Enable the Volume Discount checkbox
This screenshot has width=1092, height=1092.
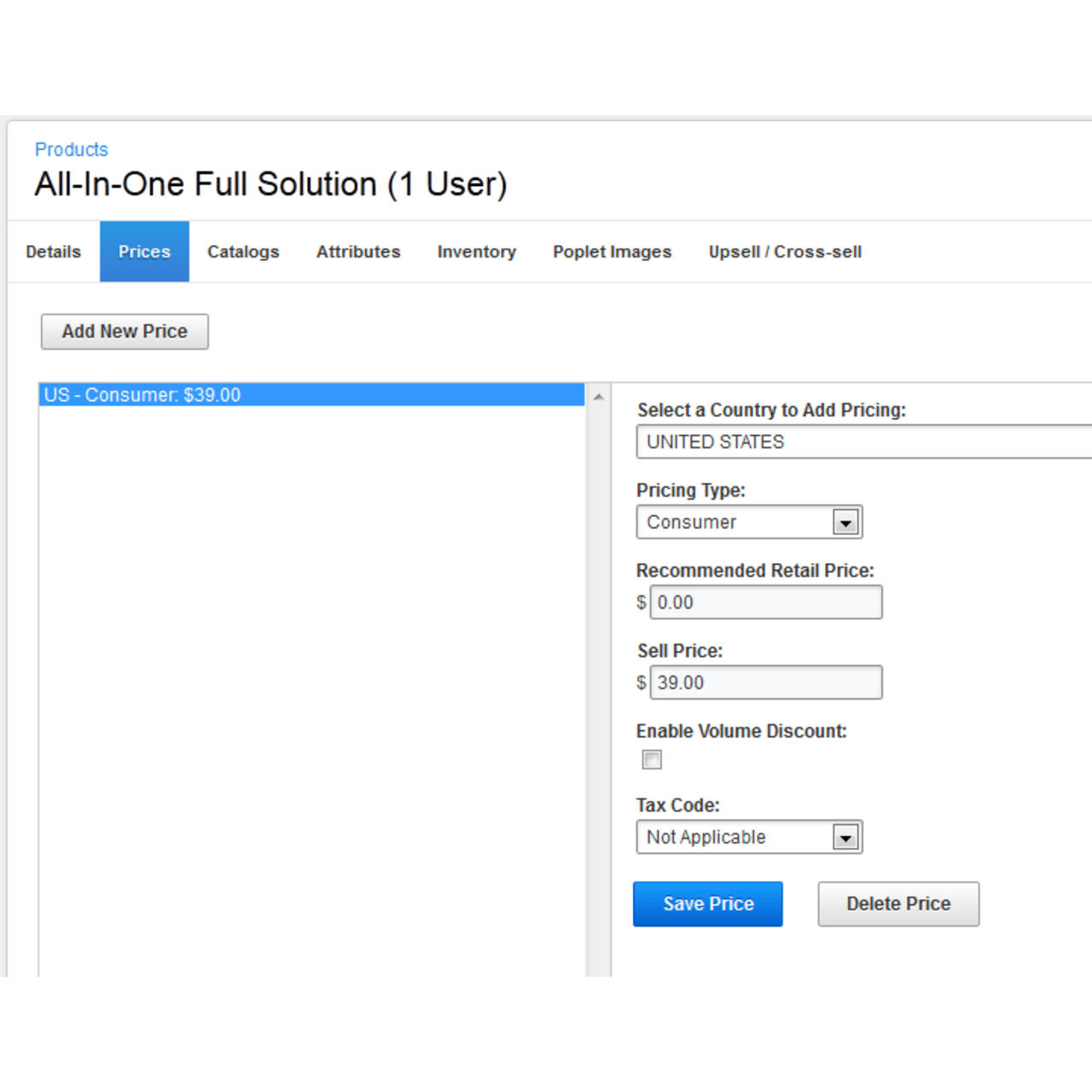click(x=652, y=759)
